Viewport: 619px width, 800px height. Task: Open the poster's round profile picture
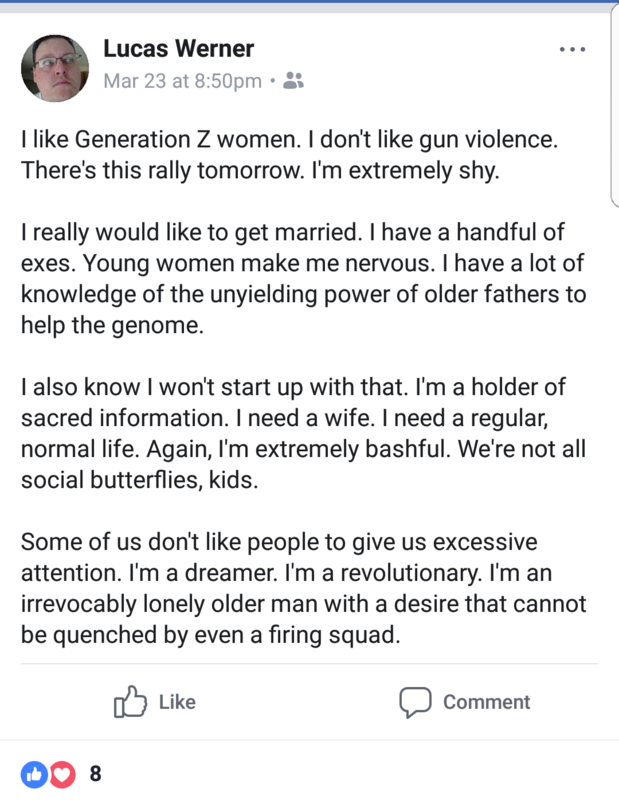pyautogui.click(x=55, y=68)
